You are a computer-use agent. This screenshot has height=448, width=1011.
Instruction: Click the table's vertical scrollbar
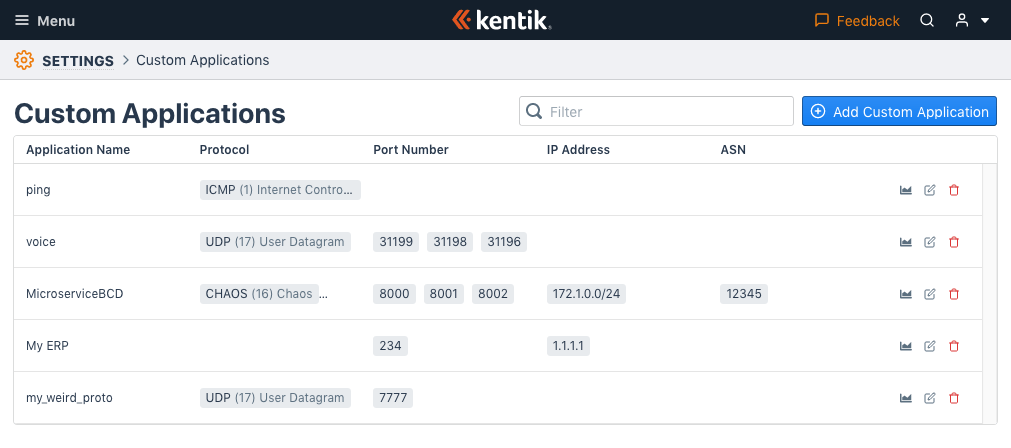click(989, 293)
